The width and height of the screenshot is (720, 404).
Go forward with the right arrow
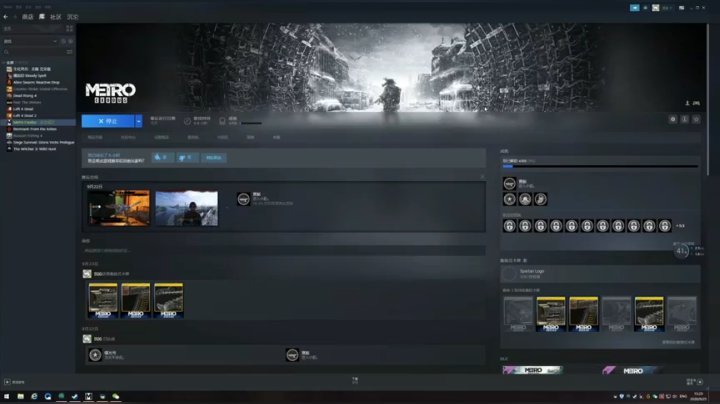coord(15,17)
